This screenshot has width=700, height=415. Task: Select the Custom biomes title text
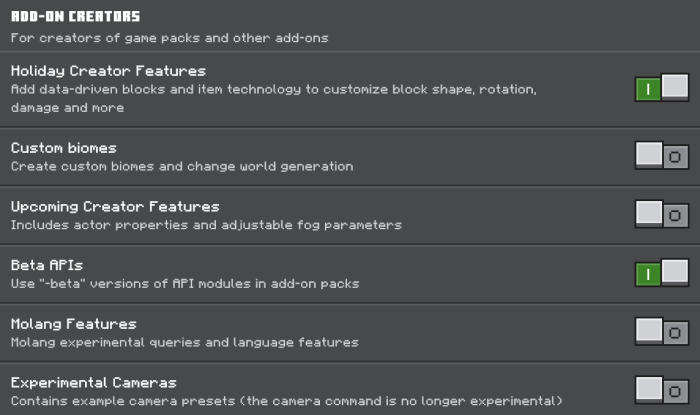63,148
